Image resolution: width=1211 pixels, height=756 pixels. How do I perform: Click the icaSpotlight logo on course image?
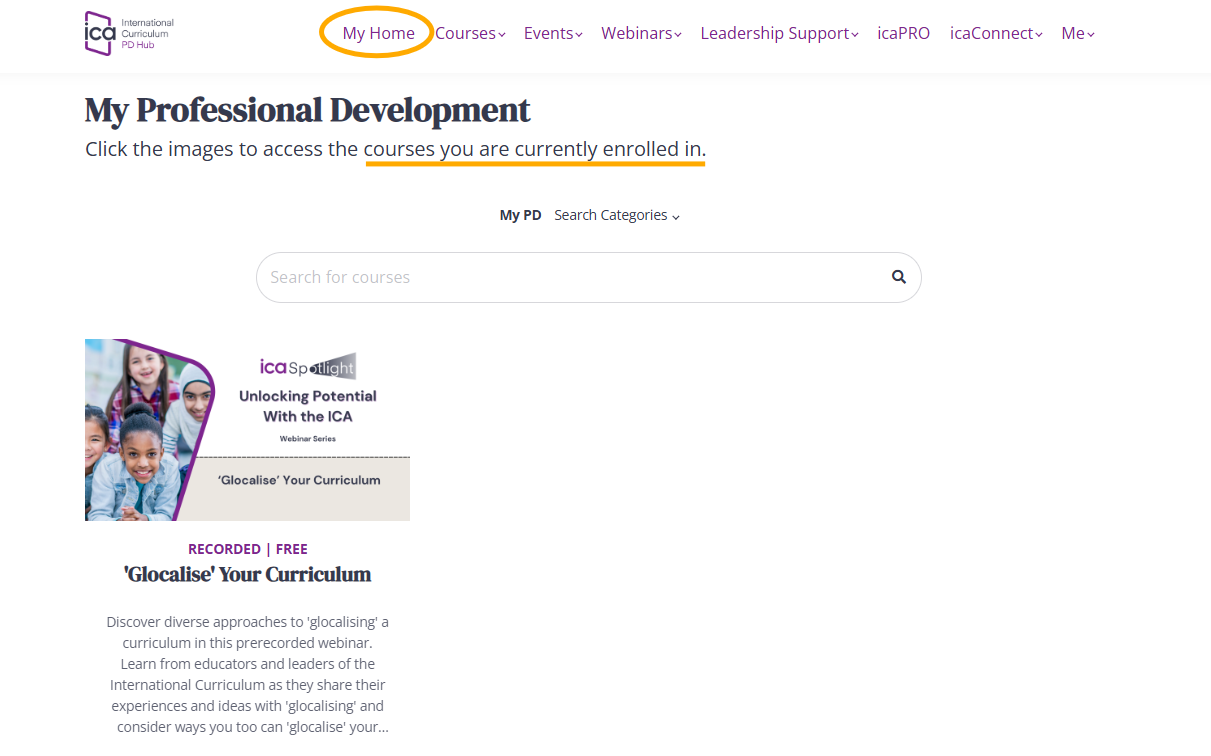click(x=307, y=368)
